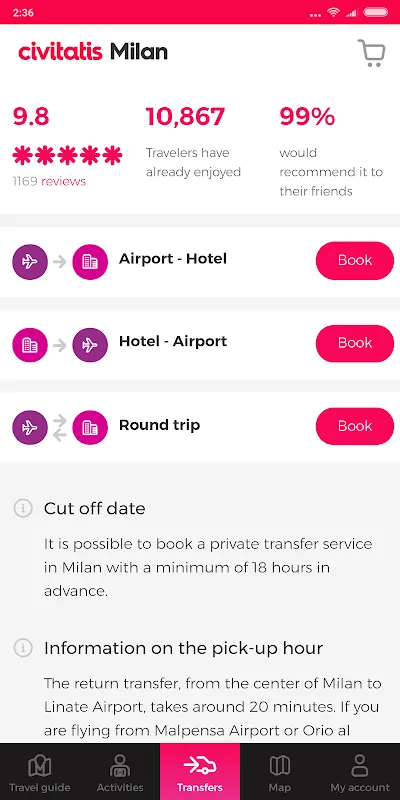Viewport: 400px width, 800px height.
Task: Tap the Travel guide map icon
Action: pos(40,766)
